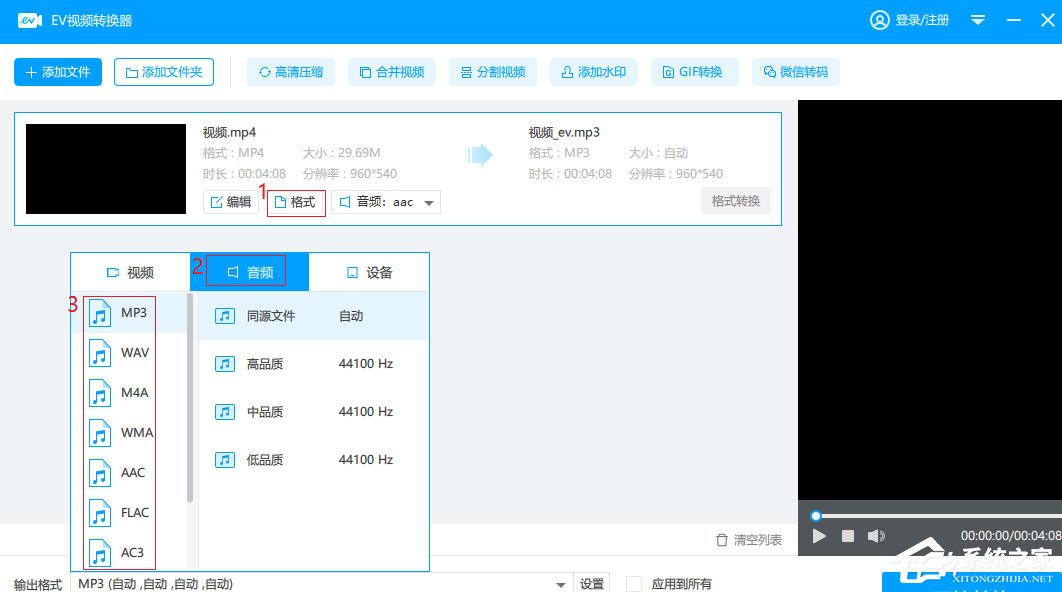This screenshot has height=592, width=1062.
Task: Open the 音频: aac dropdown
Action: 386,201
